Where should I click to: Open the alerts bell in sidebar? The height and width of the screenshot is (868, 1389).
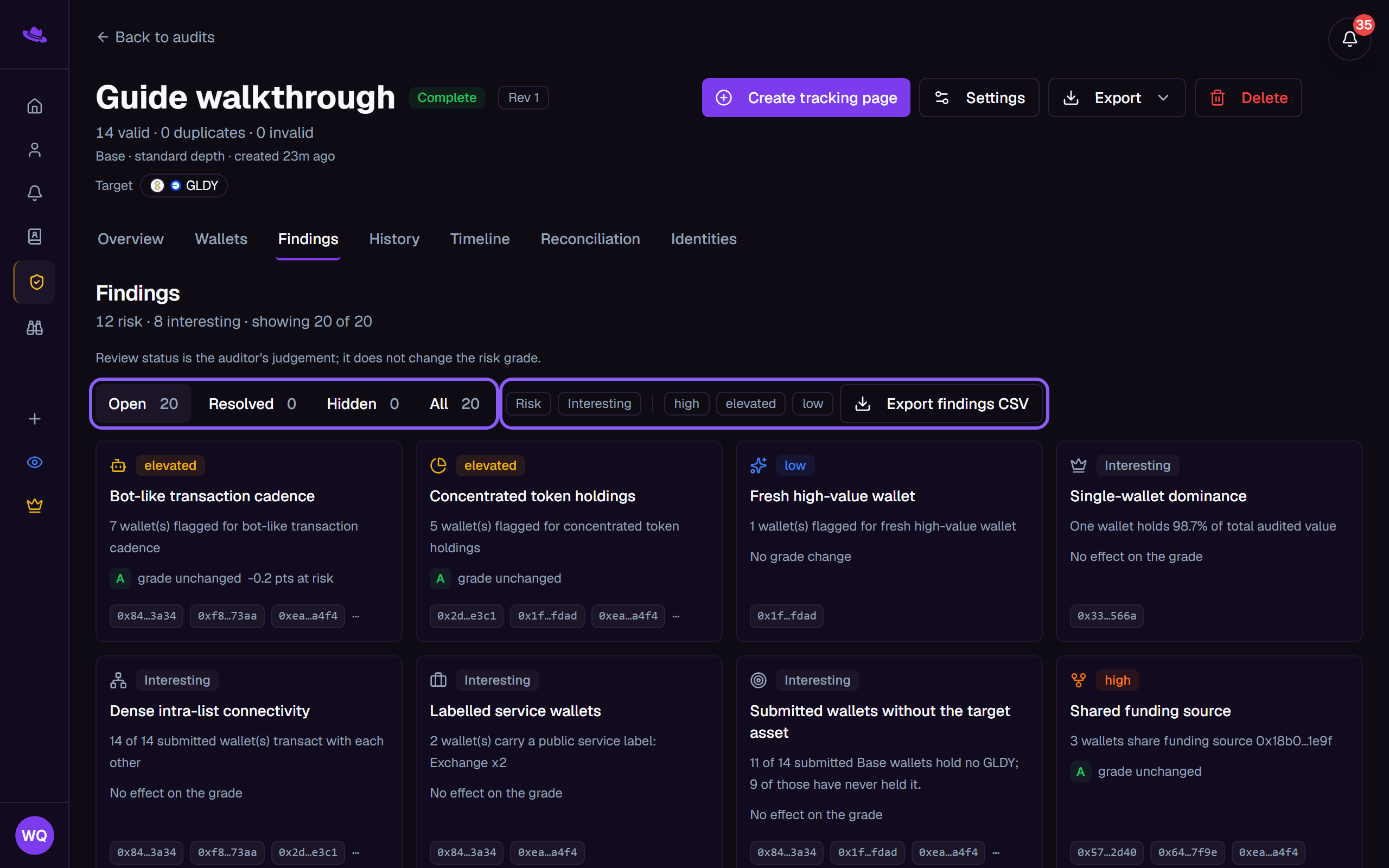point(34,193)
